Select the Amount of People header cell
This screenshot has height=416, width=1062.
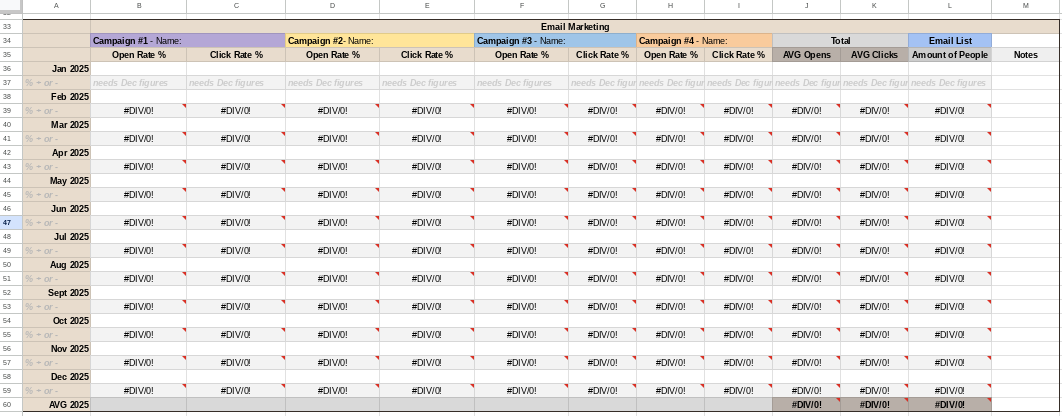(x=950, y=55)
